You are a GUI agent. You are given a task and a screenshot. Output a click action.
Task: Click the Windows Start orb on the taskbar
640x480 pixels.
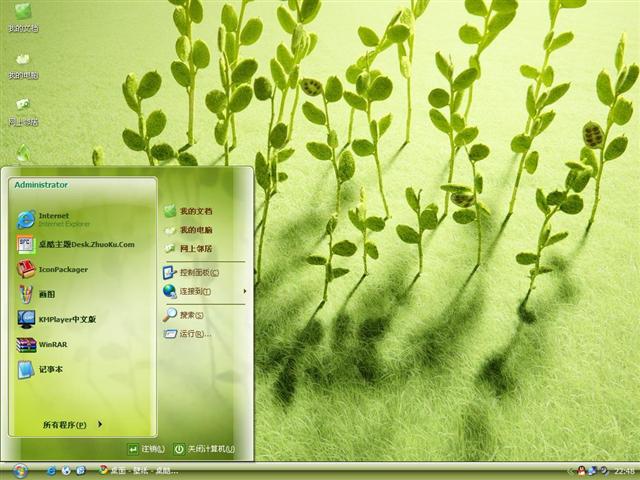(19, 471)
